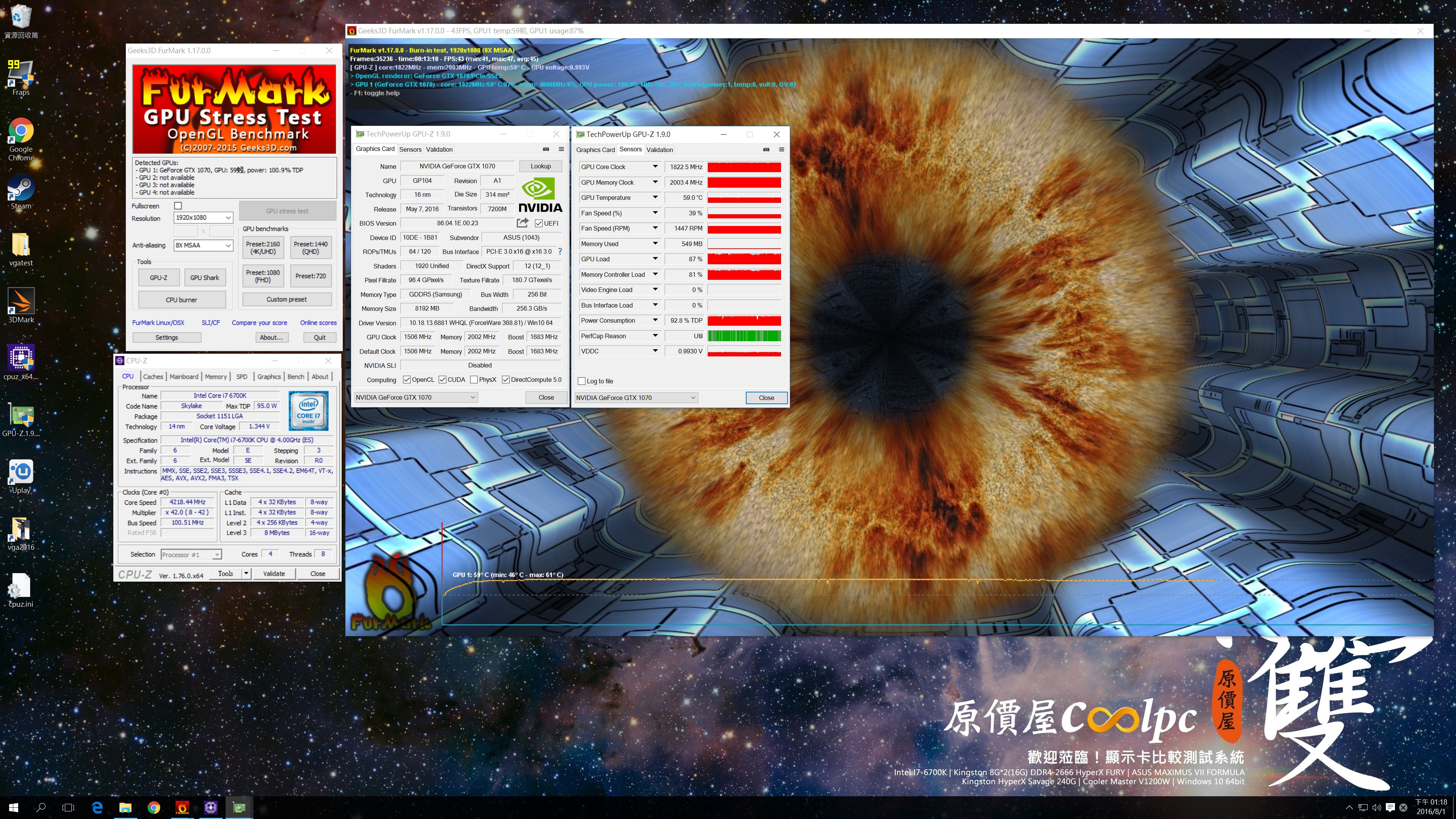Switch to the Mainboard tab in CPU-Z

click(184, 377)
